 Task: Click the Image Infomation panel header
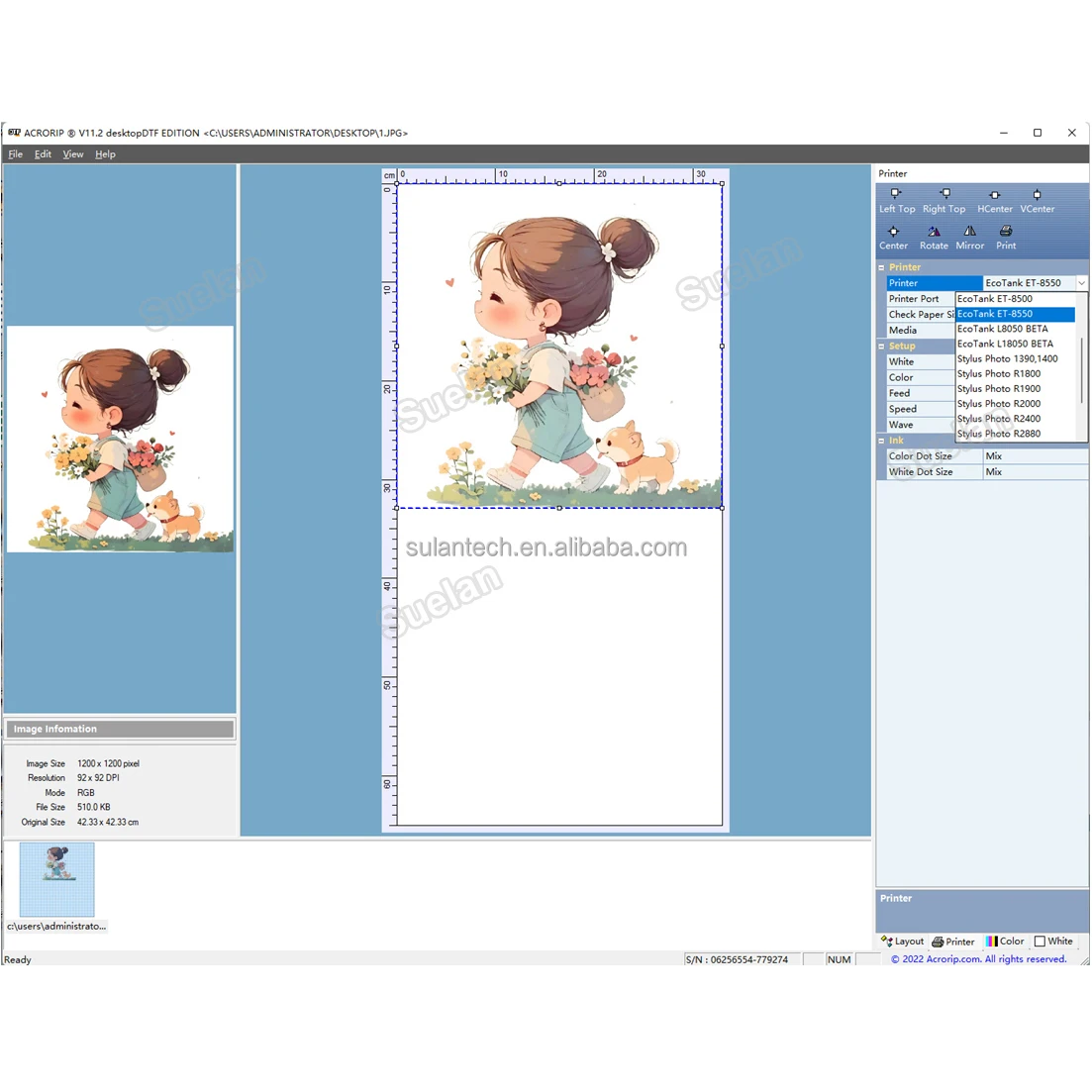coord(120,730)
